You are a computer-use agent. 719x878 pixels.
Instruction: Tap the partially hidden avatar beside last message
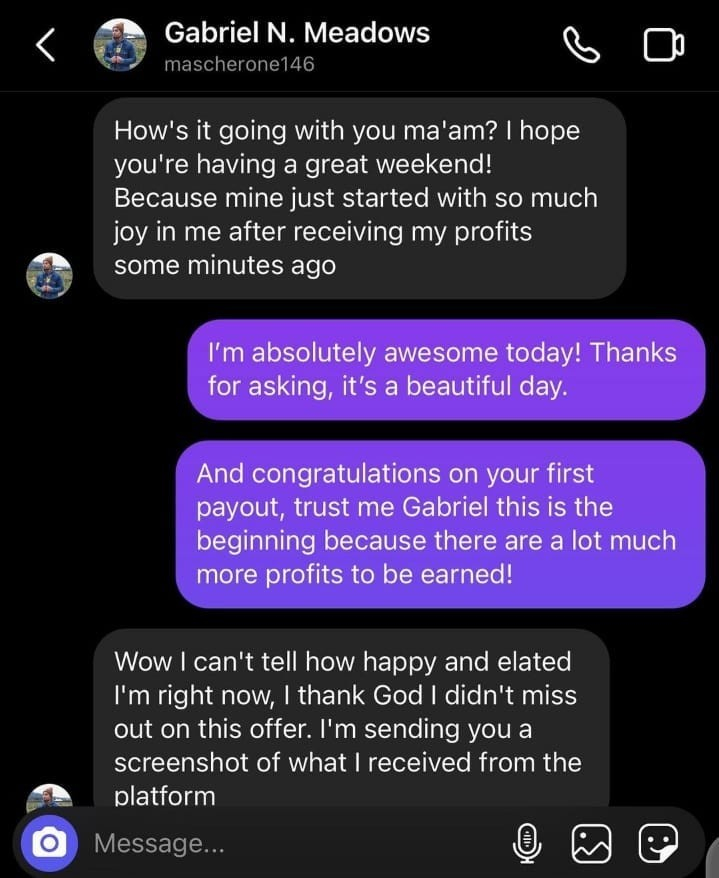point(49,797)
